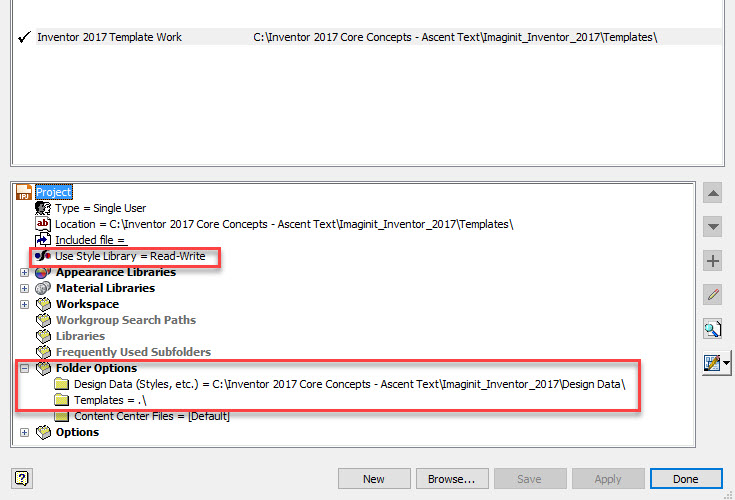Click the Workspace folder icon
735x500 pixels.
click(43, 304)
